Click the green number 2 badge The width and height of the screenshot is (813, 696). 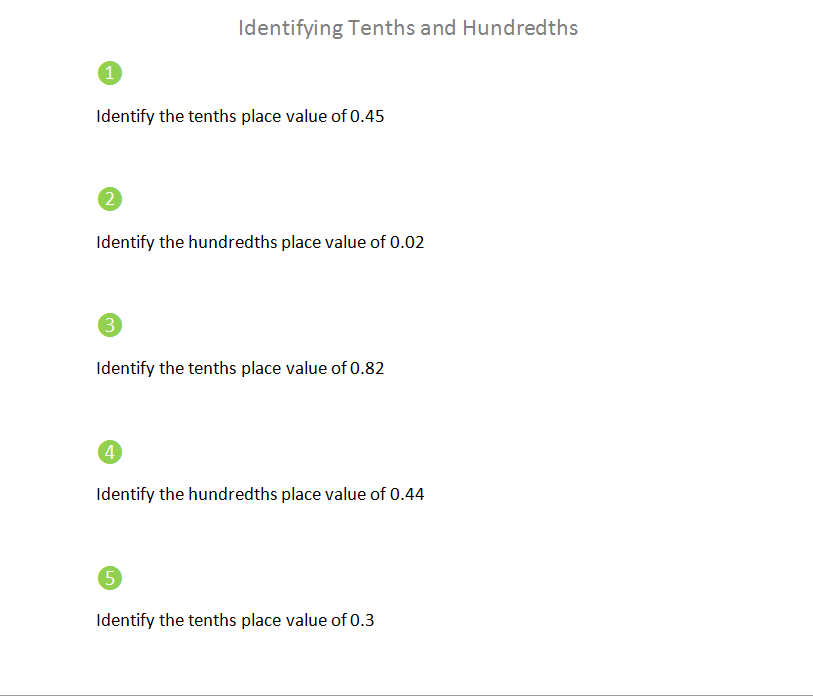tap(110, 199)
